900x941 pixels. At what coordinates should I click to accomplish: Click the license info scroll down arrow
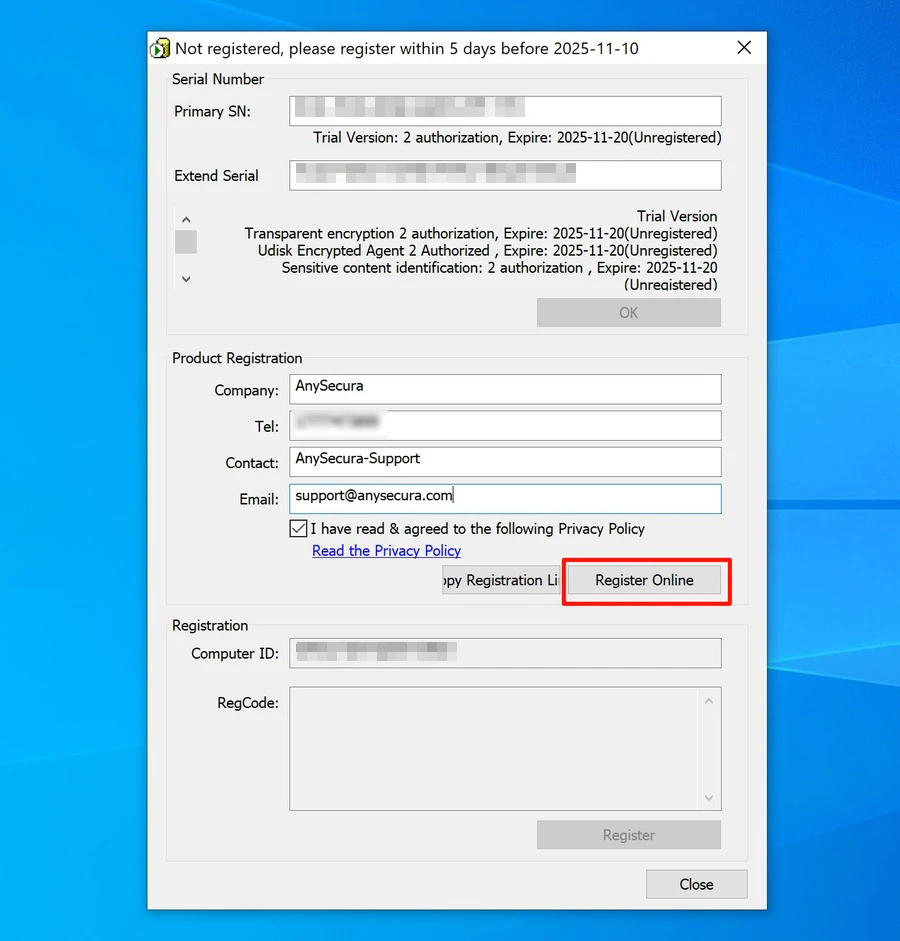[x=186, y=279]
